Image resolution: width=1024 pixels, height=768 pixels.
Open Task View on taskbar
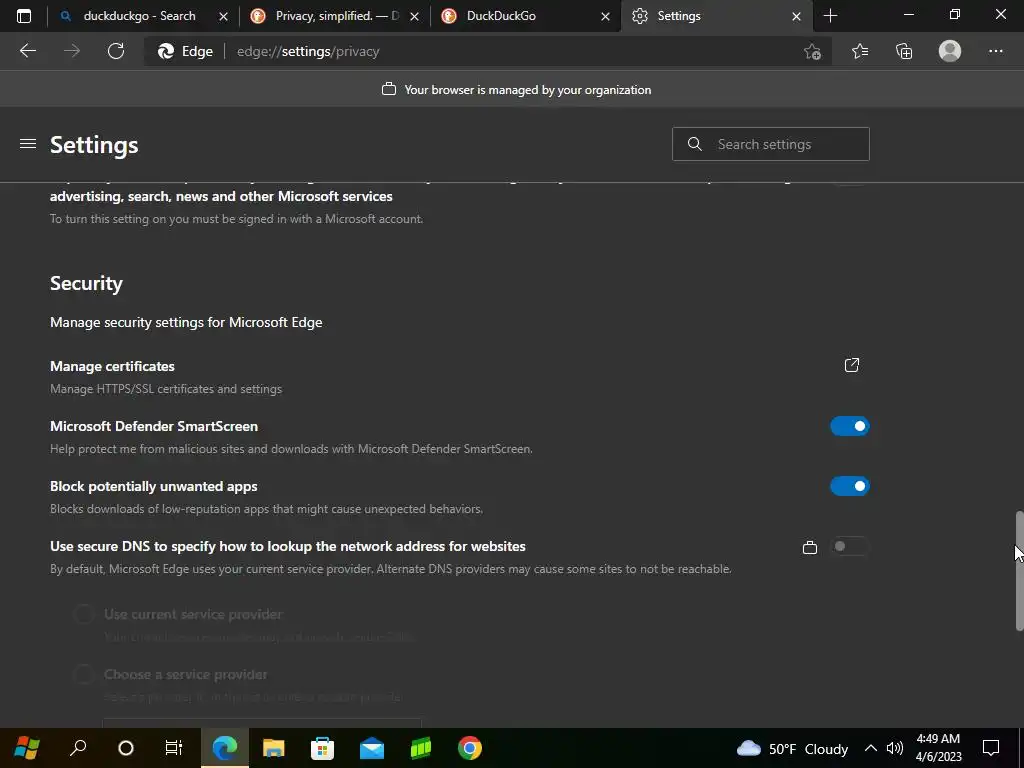pos(174,748)
